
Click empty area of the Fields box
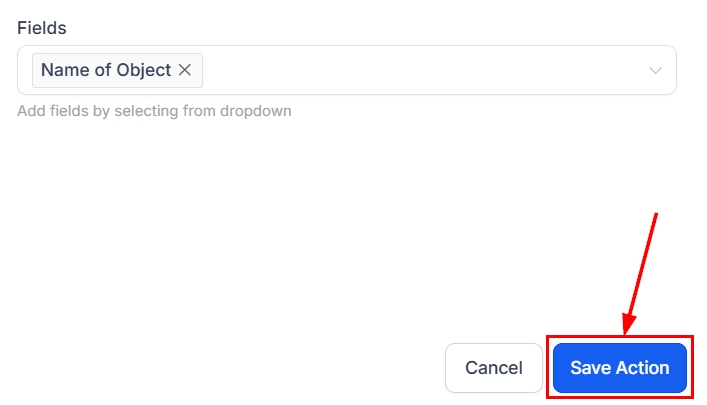tap(420, 70)
